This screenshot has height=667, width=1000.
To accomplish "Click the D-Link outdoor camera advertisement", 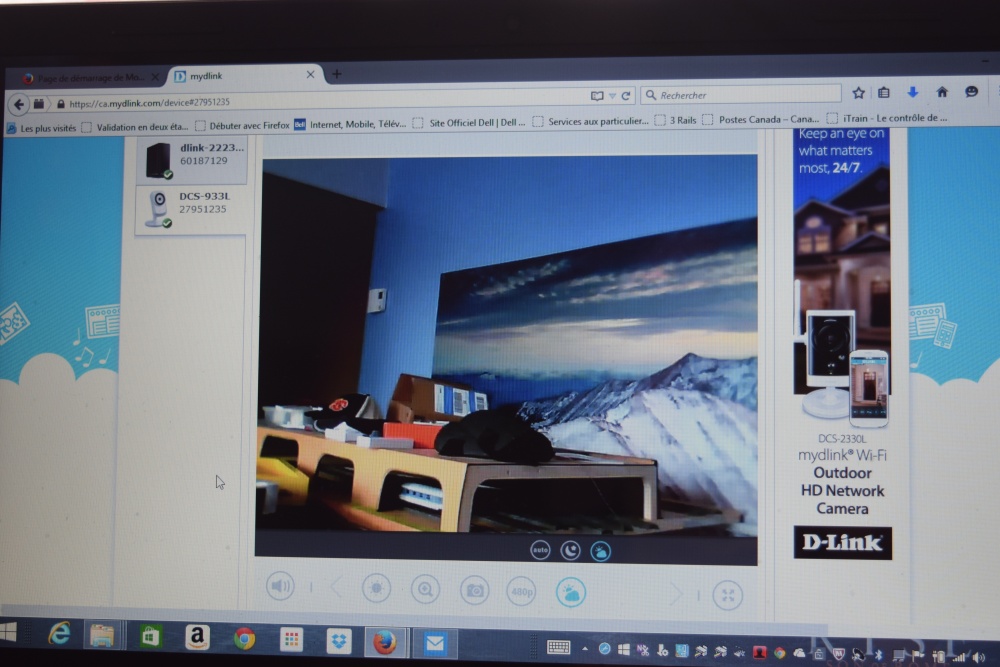I will 842,344.
